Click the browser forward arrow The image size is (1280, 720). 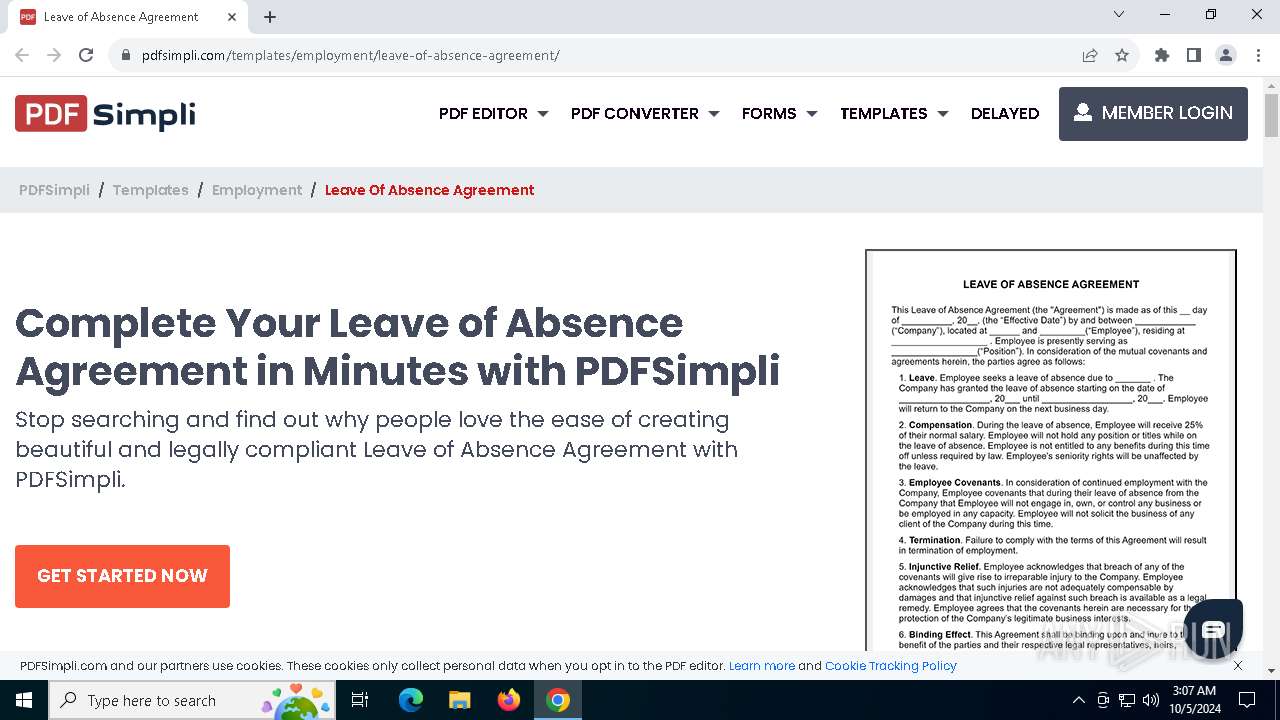pyautogui.click(x=54, y=55)
